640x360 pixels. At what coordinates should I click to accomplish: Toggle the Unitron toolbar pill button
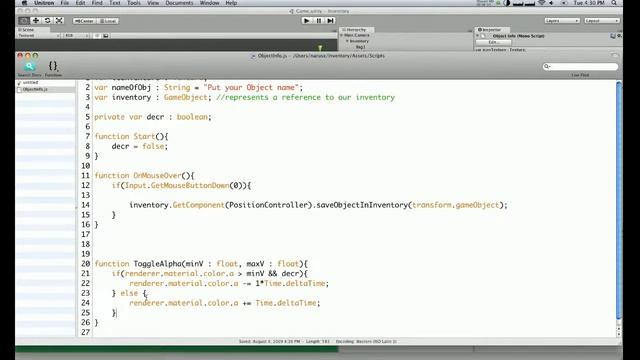[x=614, y=56]
